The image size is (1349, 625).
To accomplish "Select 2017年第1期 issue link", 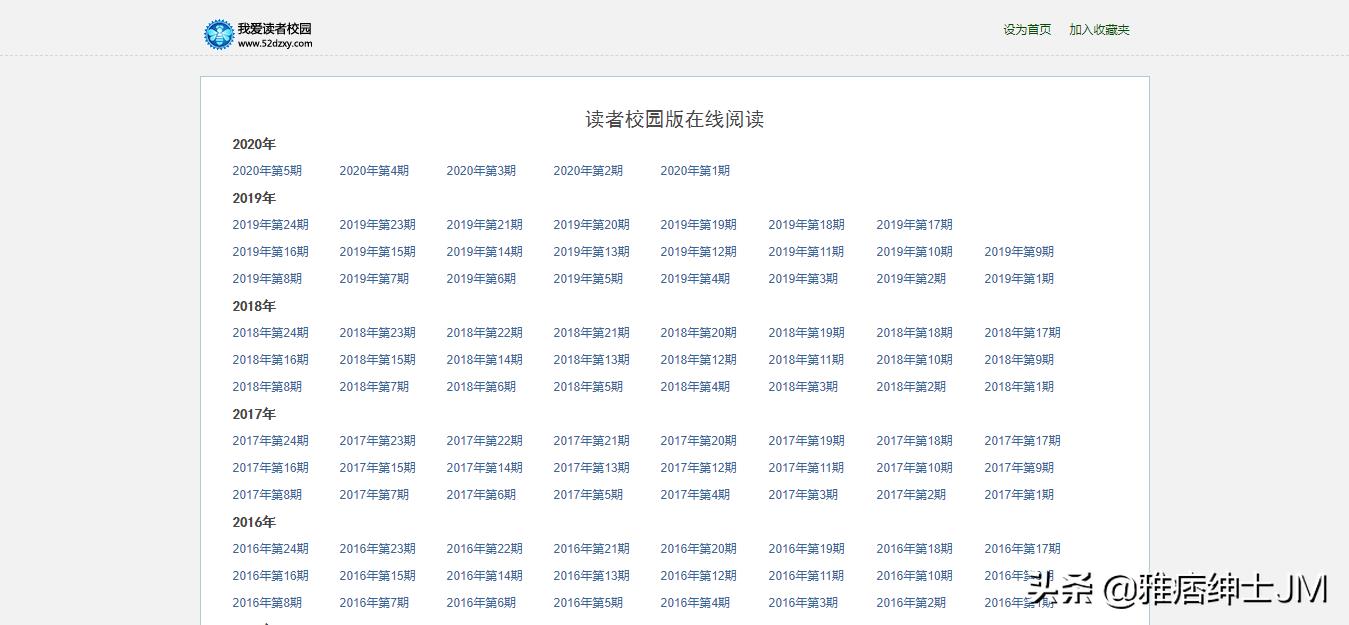I will [1019, 495].
